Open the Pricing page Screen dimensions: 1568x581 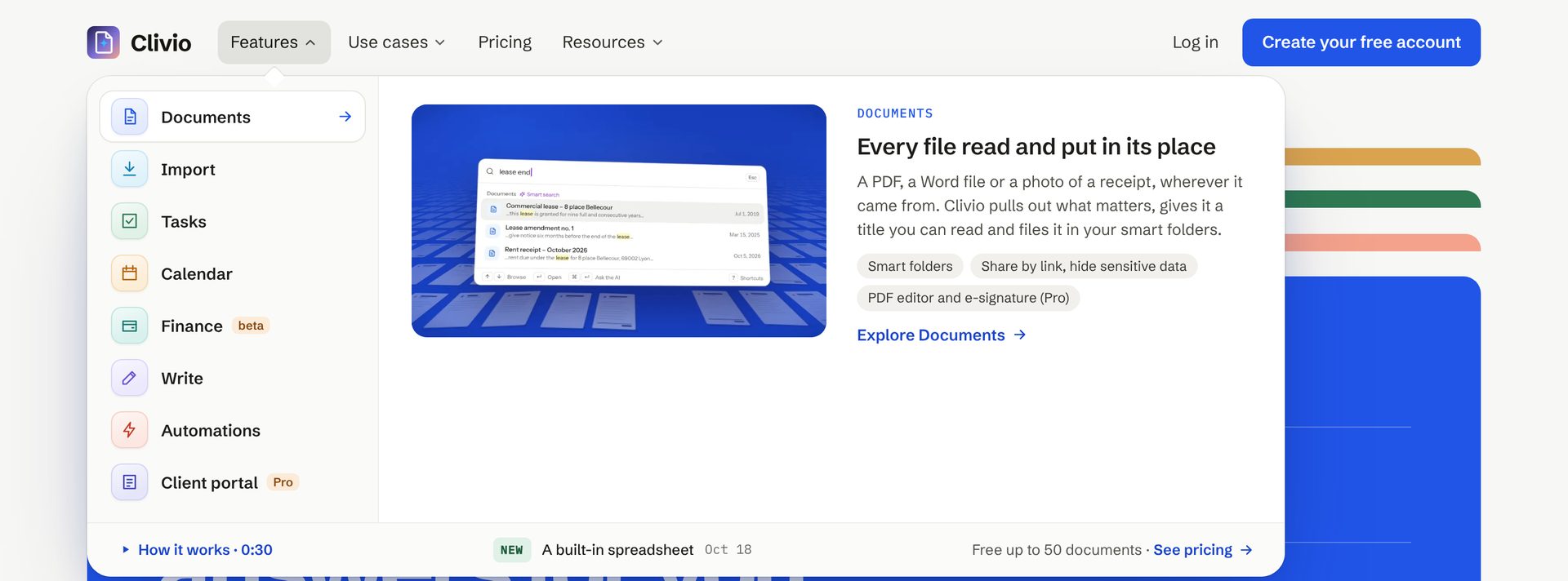[x=505, y=42]
